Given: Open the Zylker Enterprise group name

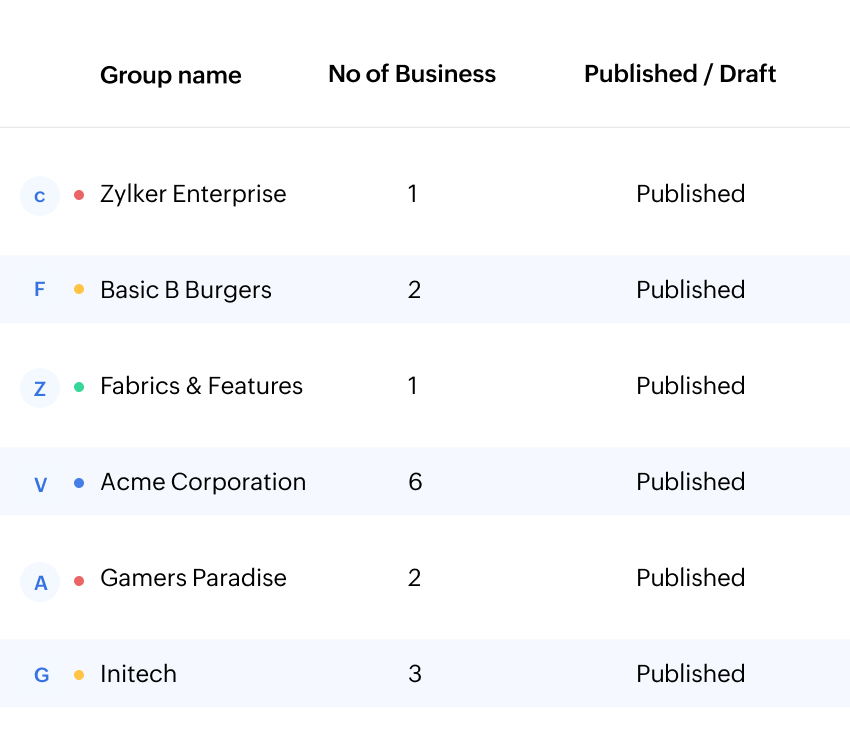Looking at the screenshot, I should (x=193, y=194).
